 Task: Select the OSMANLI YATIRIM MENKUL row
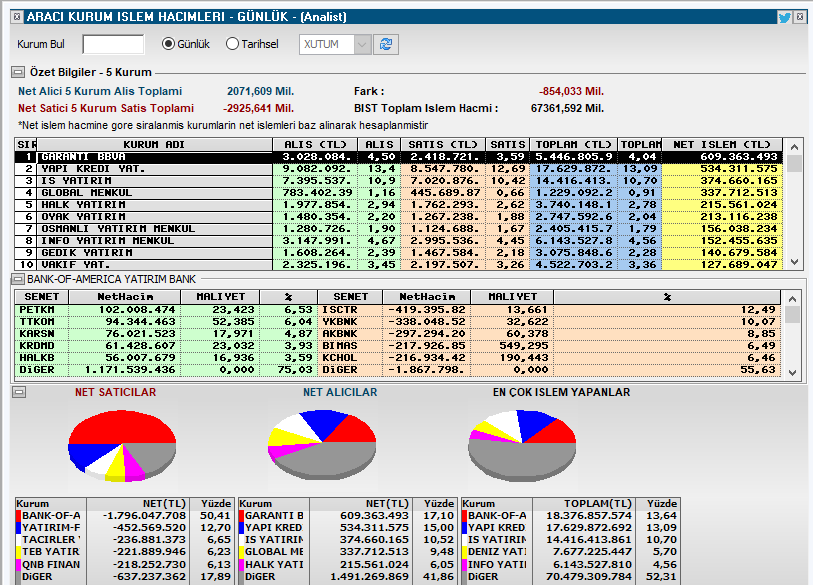[398, 229]
